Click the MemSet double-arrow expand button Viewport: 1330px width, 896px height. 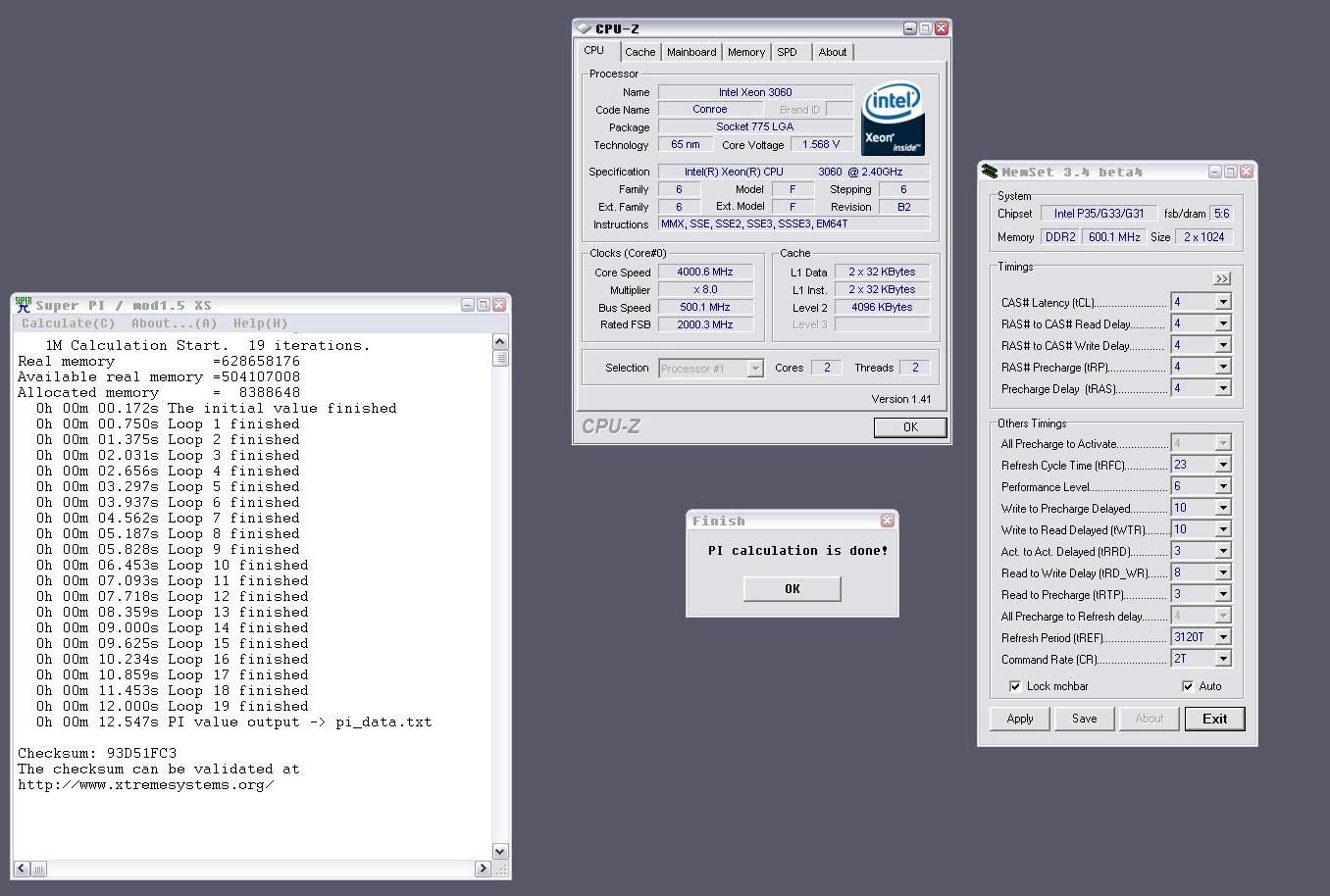(x=1222, y=278)
